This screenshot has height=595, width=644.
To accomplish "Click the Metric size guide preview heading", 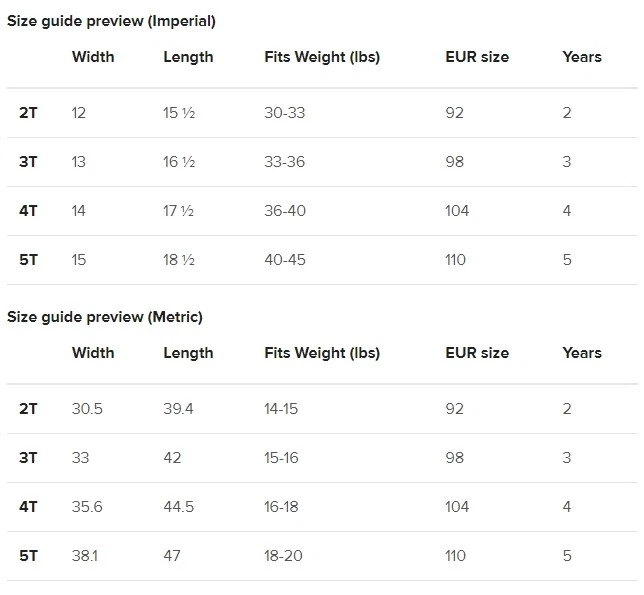I will click(105, 317).
